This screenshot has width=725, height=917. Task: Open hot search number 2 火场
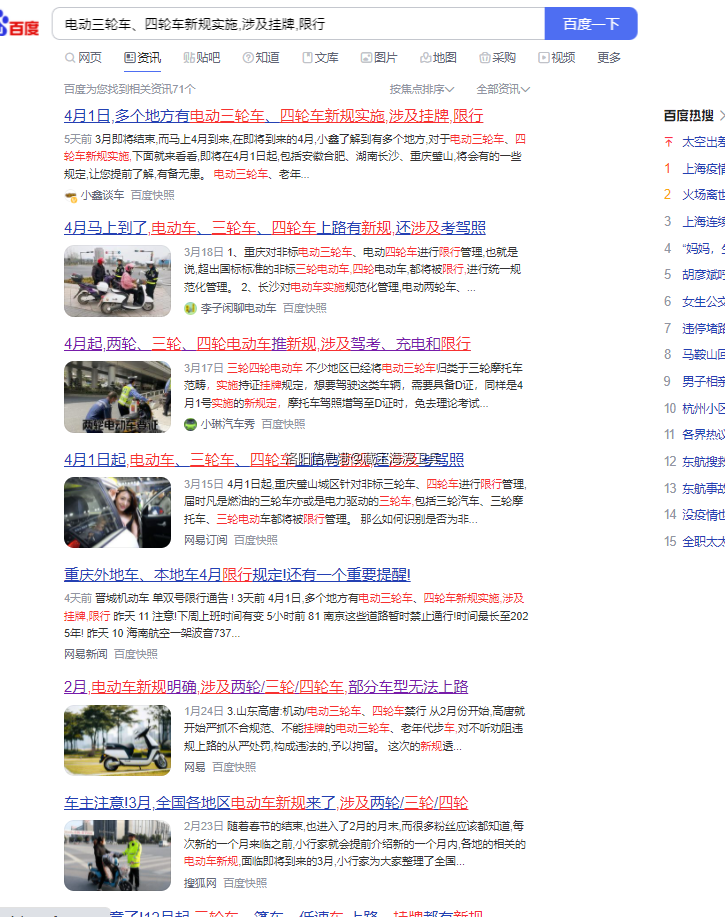(703, 195)
